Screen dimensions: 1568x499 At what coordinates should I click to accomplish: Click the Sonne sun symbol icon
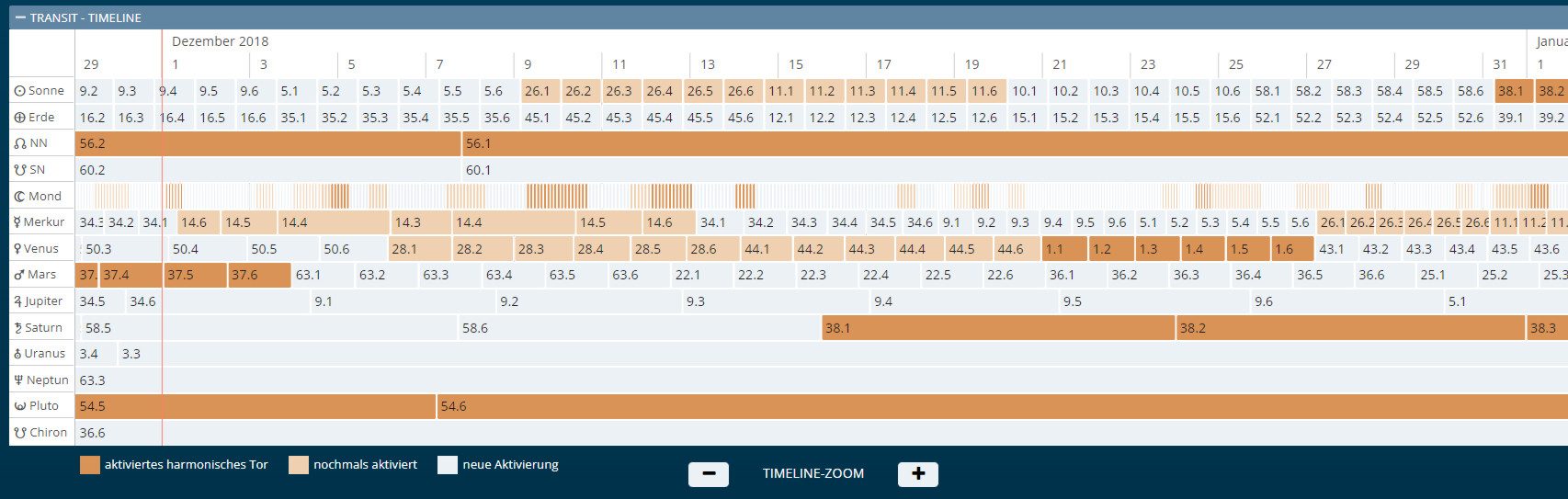click(x=19, y=91)
